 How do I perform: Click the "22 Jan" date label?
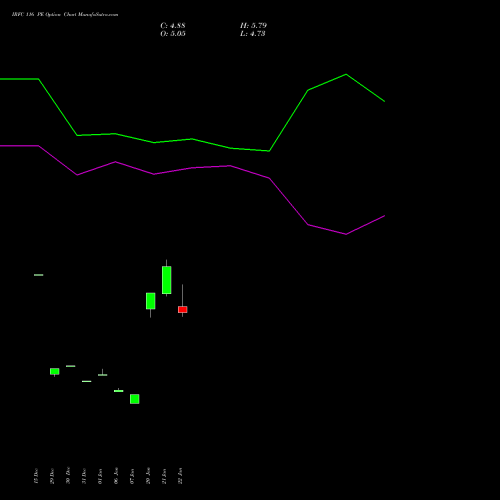tap(180, 476)
